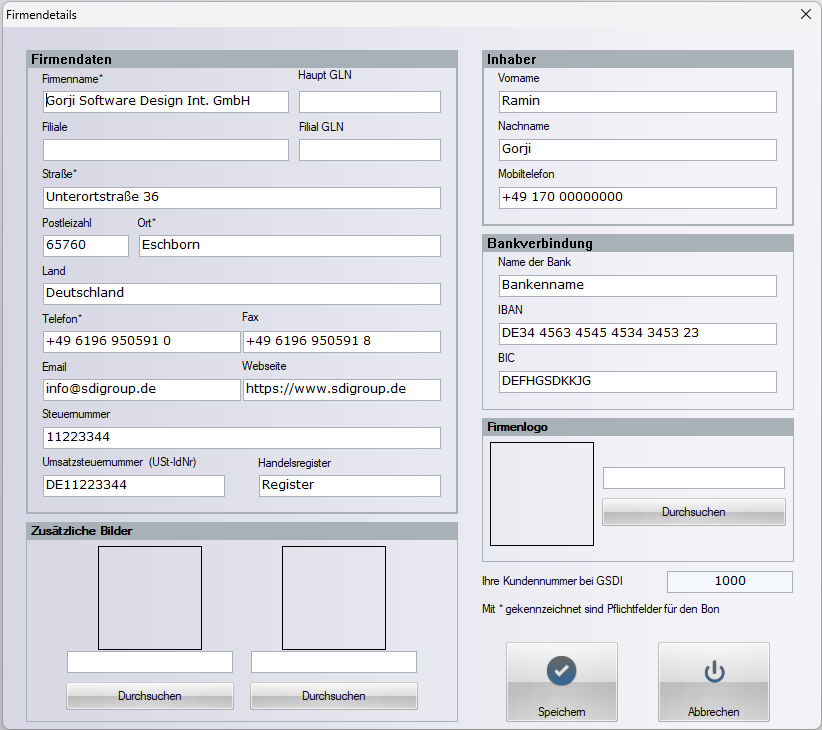Click the Zusätzliche Bilder section header
The image size is (822, 730).
pos(242,531)
